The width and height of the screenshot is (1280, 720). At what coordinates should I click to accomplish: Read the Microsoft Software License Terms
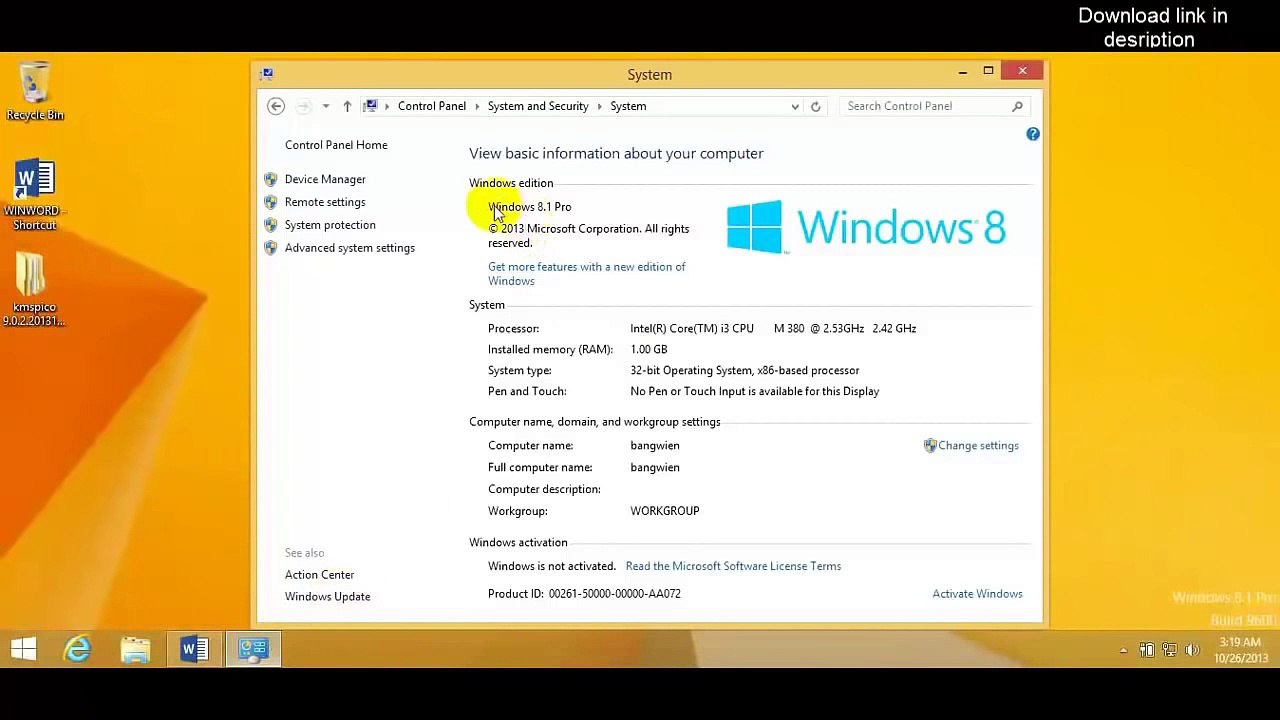click(x=733, y=566)
